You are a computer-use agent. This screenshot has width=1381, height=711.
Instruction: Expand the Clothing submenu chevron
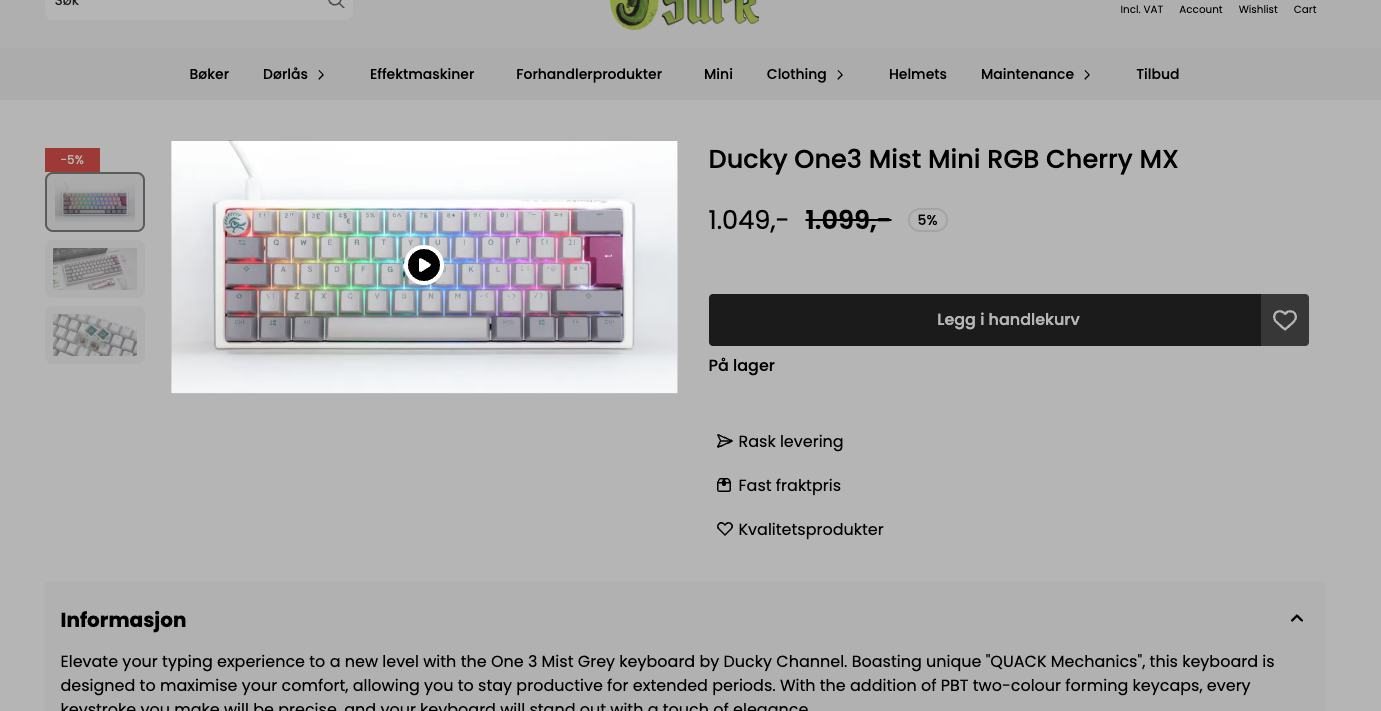(840, 75)
